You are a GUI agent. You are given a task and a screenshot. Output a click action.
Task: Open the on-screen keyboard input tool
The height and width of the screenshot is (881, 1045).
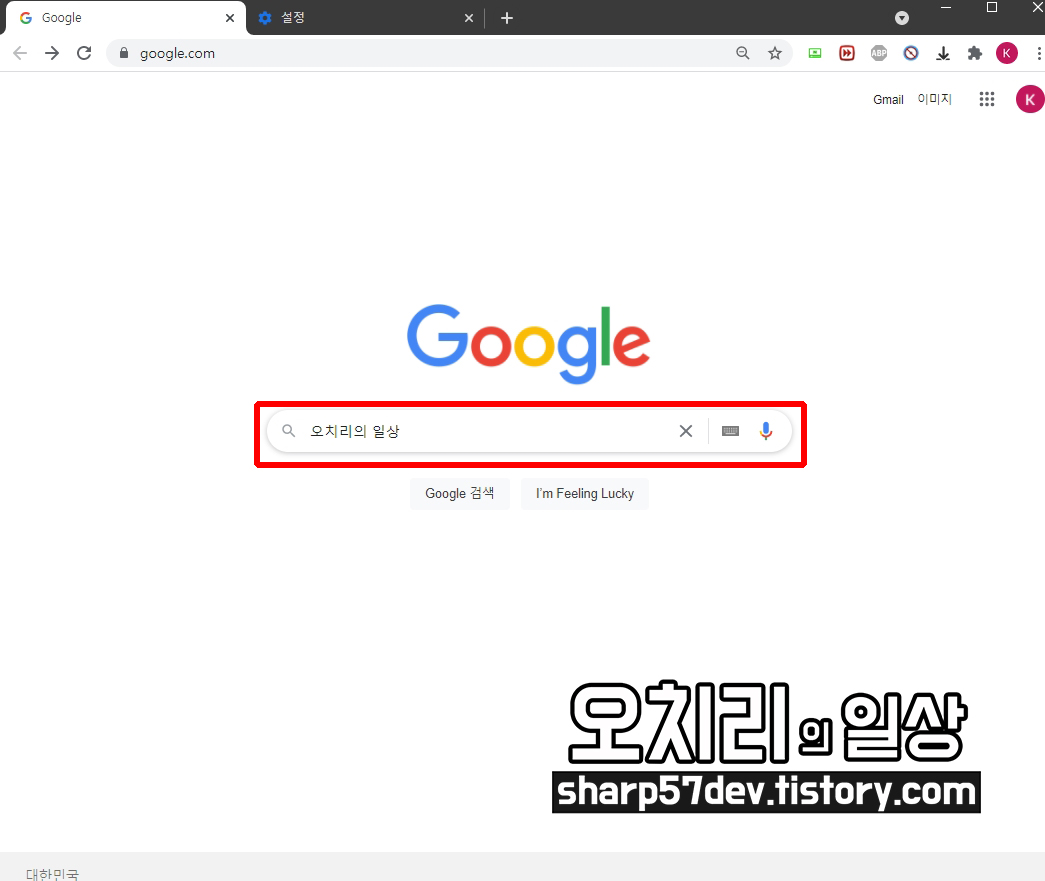click(730, 431)
